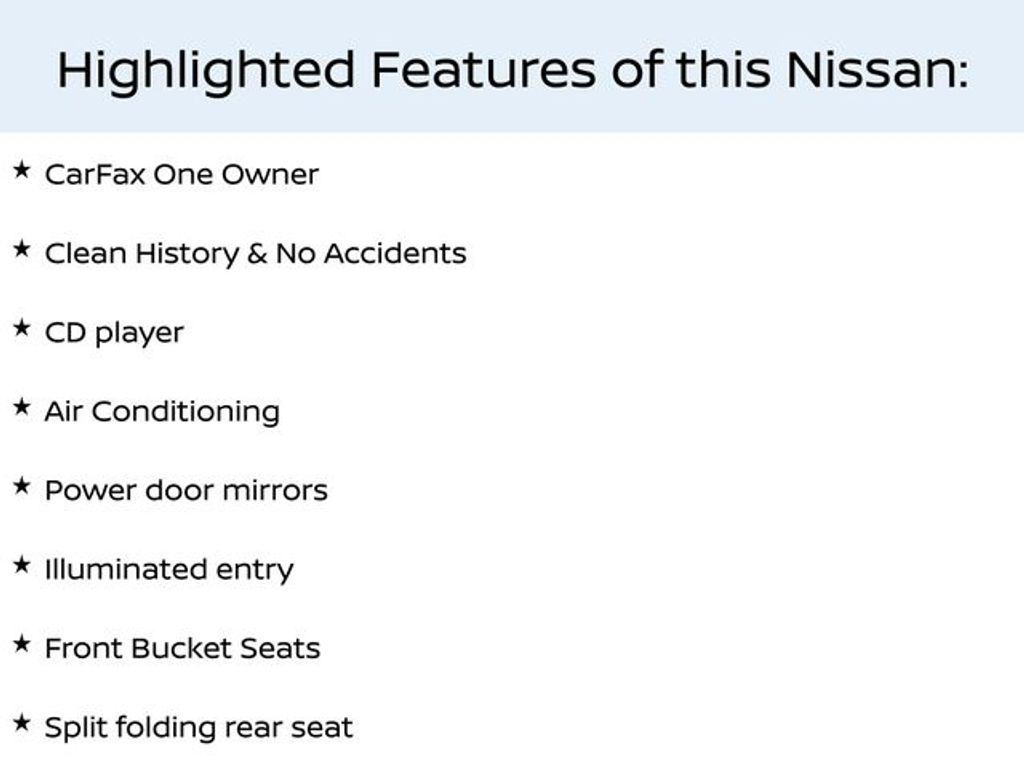Click the Front Bucket Seats text
1024x768 pixels.
182,648
